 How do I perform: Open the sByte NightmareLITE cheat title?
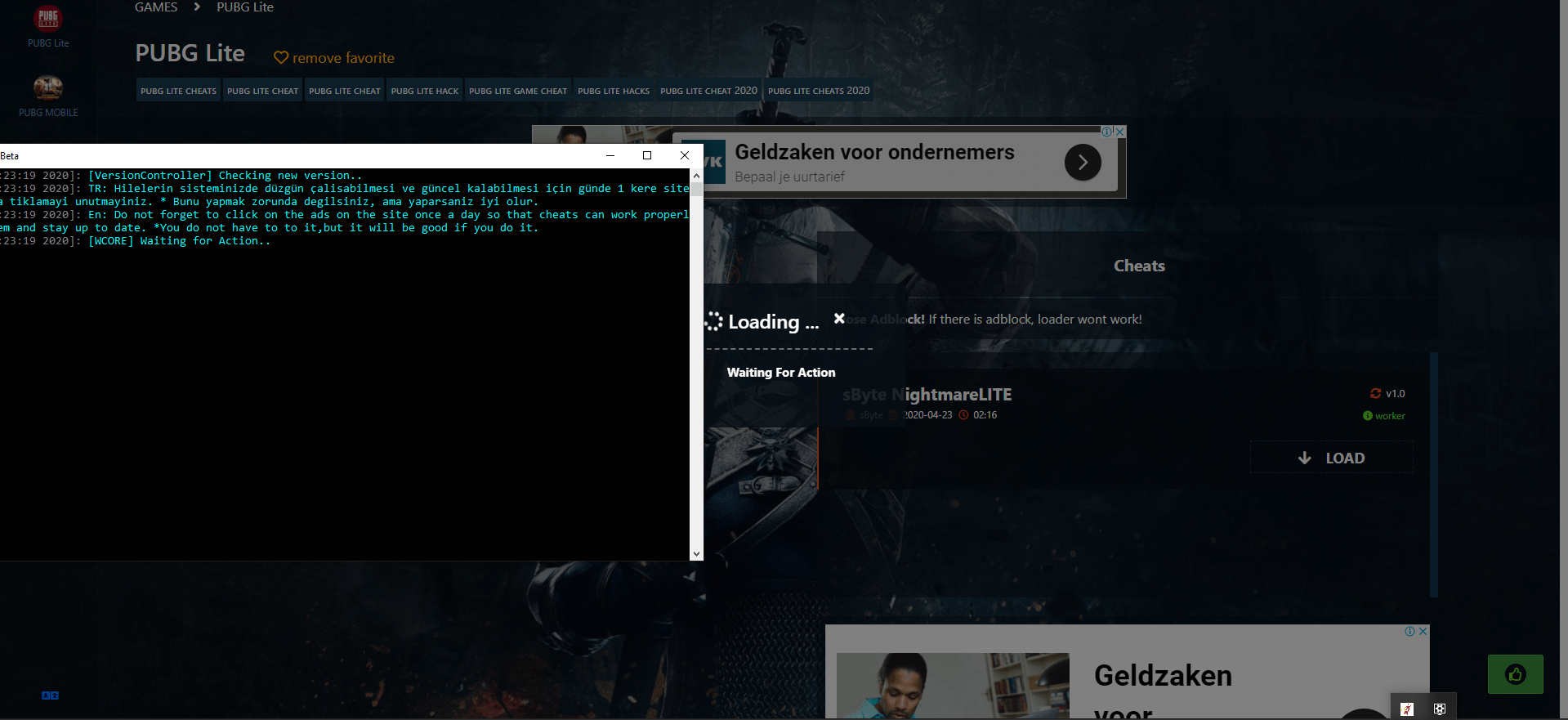coord(927,395)
